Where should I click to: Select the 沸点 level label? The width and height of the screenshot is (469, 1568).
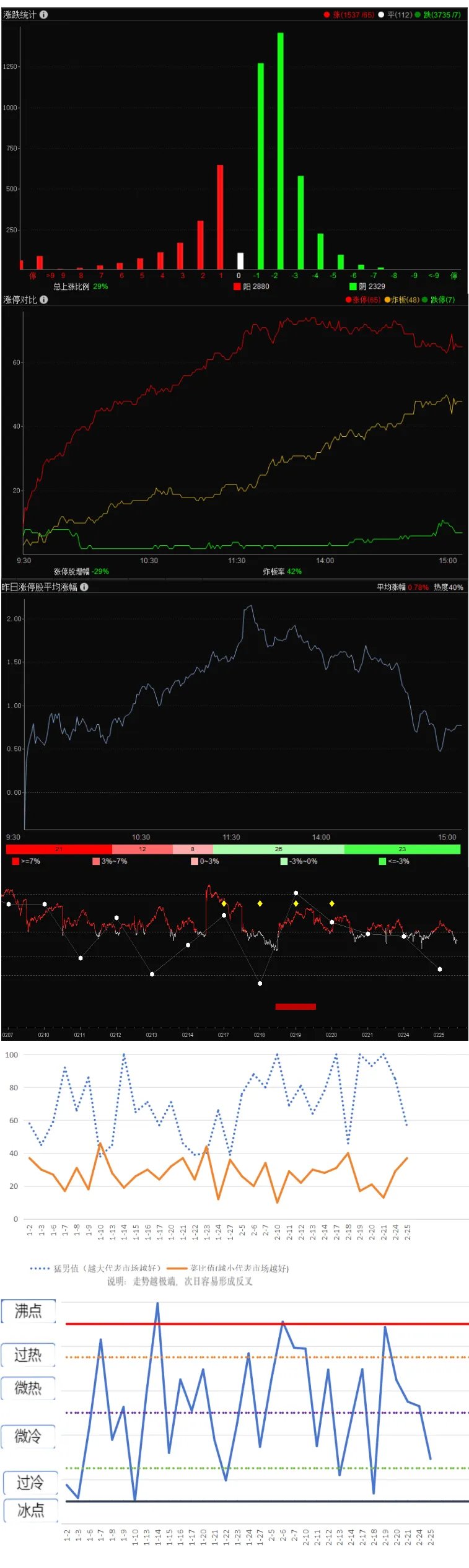[28, 1310]
